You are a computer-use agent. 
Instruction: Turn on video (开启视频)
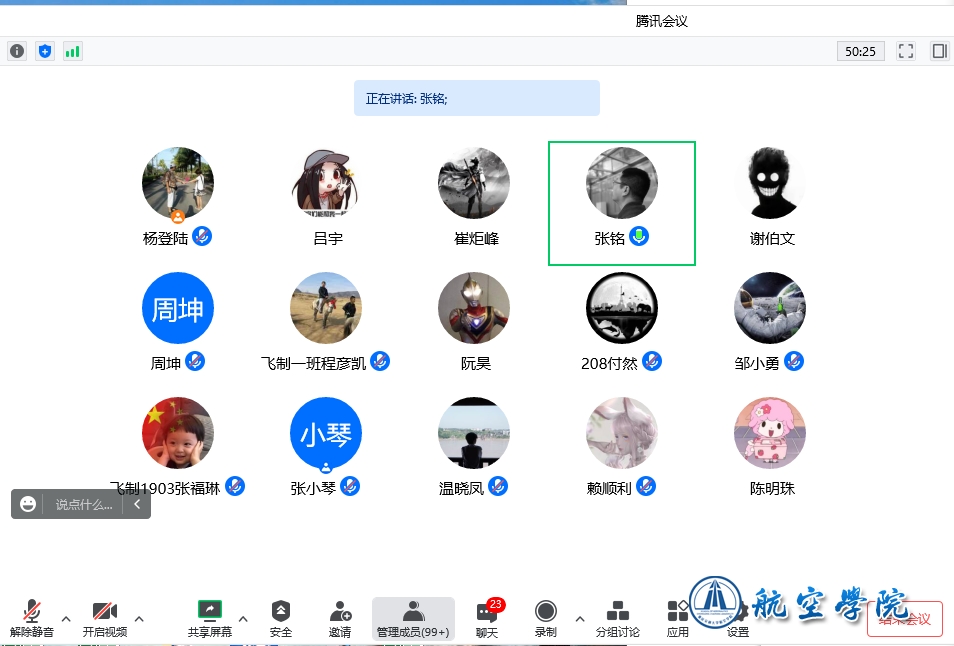pyautogui.click(x=105, y=617)
